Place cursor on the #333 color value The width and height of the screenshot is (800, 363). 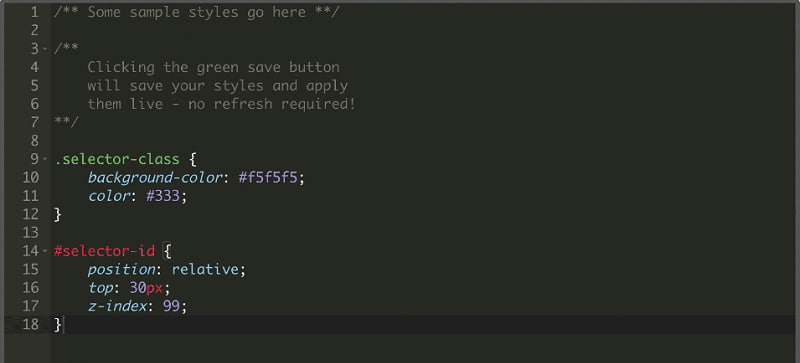(163, 196)
